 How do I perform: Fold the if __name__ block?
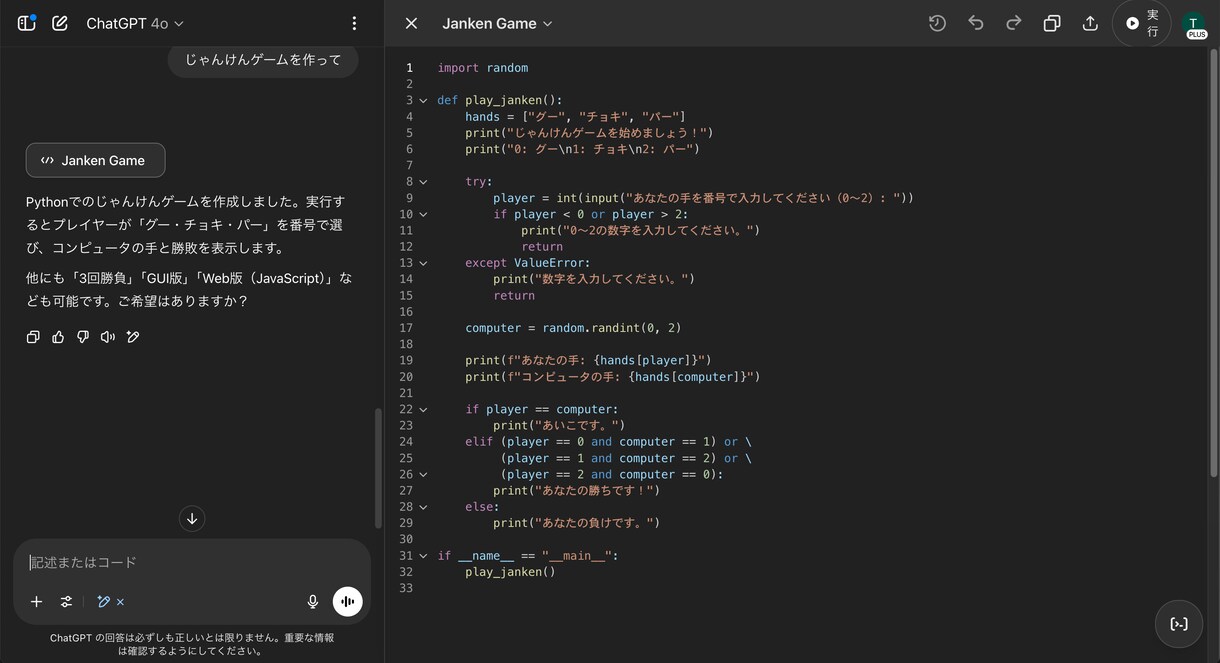click(423, 556)
